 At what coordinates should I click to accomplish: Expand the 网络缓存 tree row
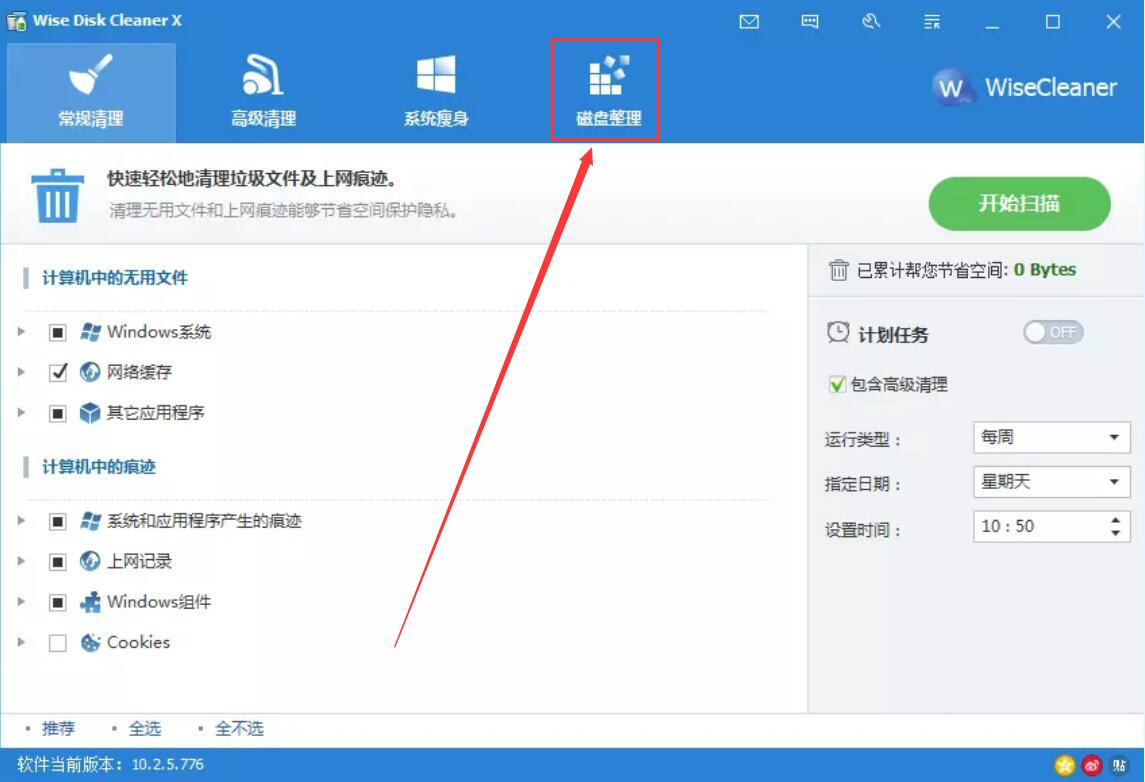click(x=21, y=372)
